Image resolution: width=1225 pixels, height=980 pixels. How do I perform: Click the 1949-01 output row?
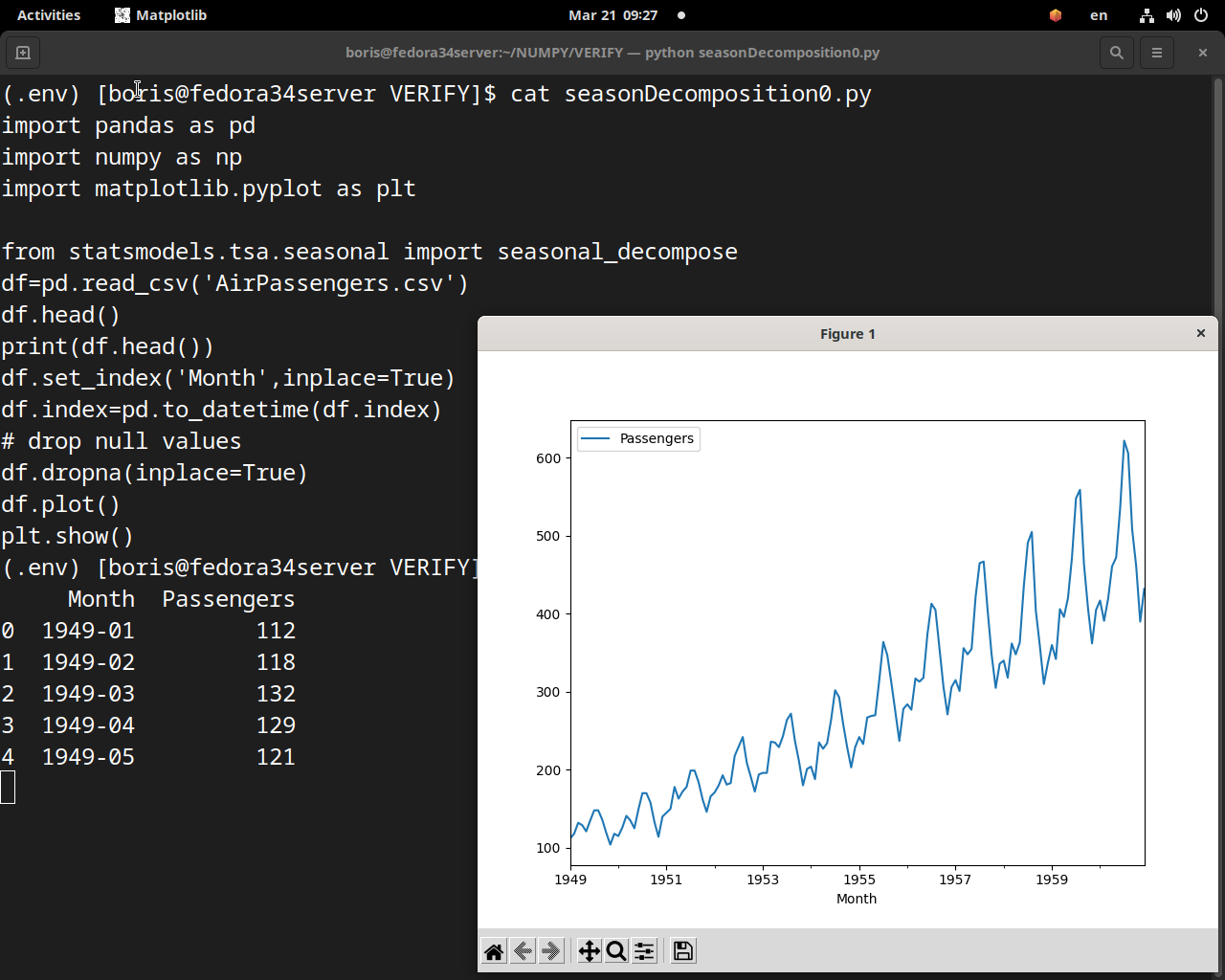(x=148, y=631)
